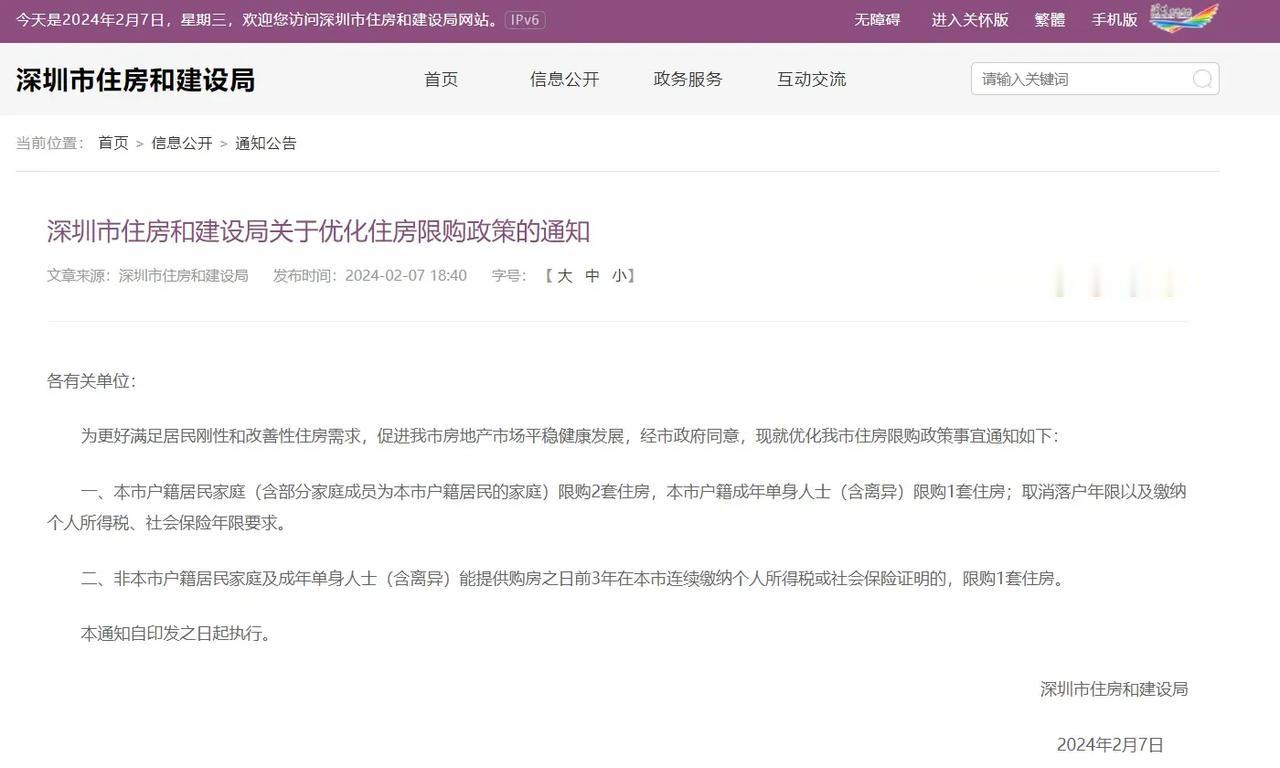Open the 信息公开 navigation menu
Viewport: 1280px width, 768px height.
coord(564,79)
